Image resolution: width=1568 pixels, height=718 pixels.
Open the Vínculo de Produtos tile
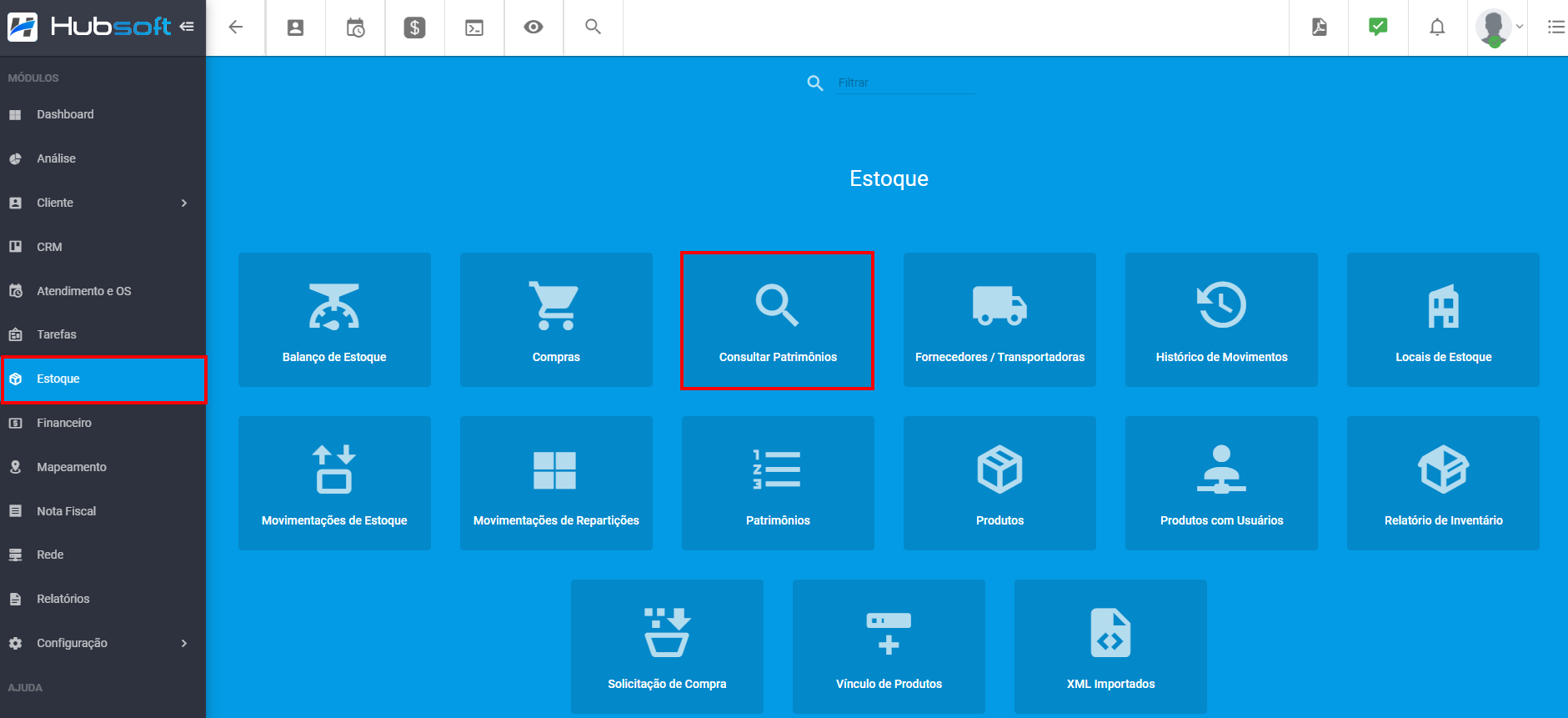pos(889,646)
